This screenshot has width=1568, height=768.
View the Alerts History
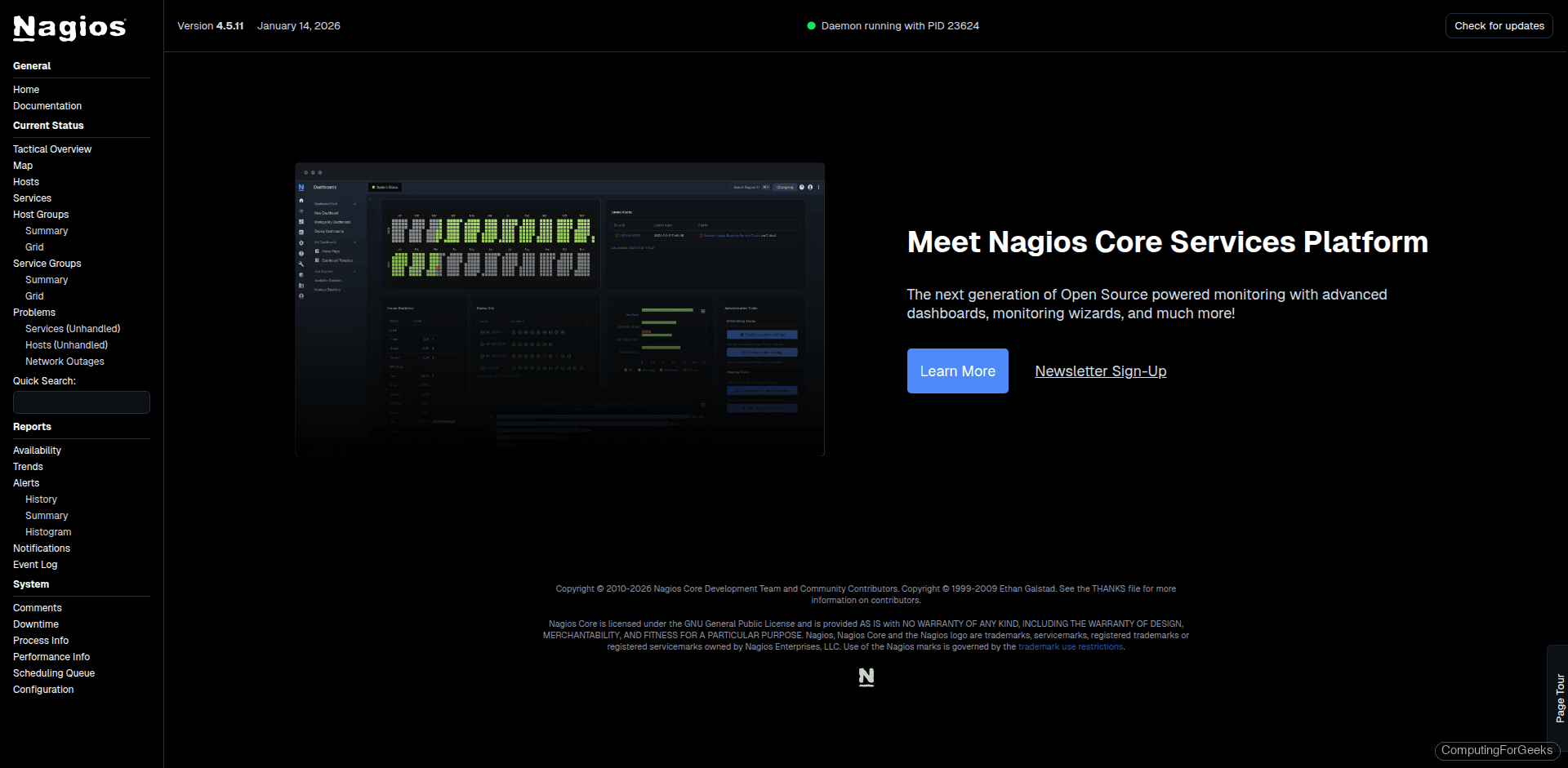point(41,499)
